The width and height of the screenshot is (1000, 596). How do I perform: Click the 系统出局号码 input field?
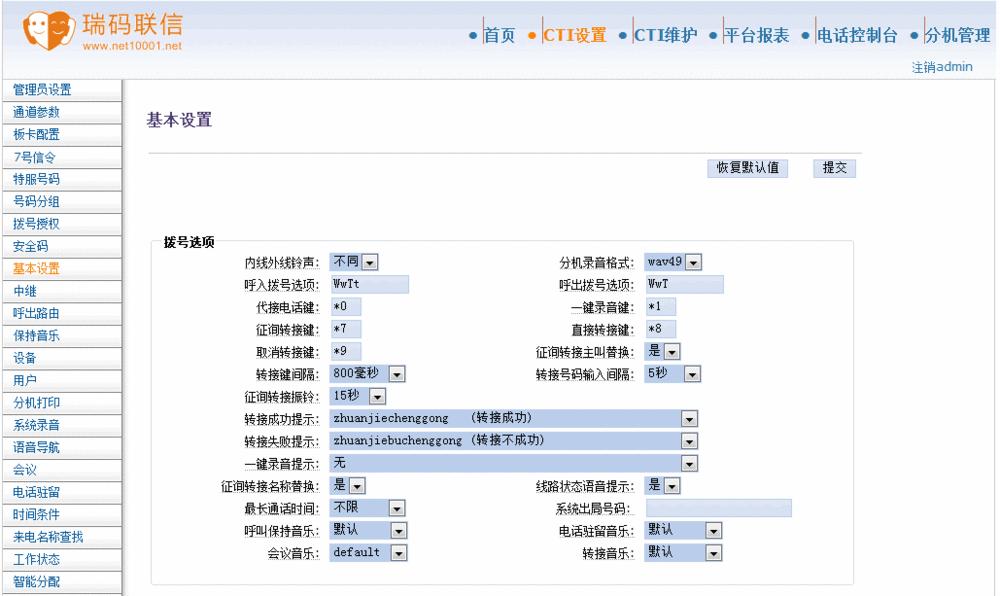point(720,507)
